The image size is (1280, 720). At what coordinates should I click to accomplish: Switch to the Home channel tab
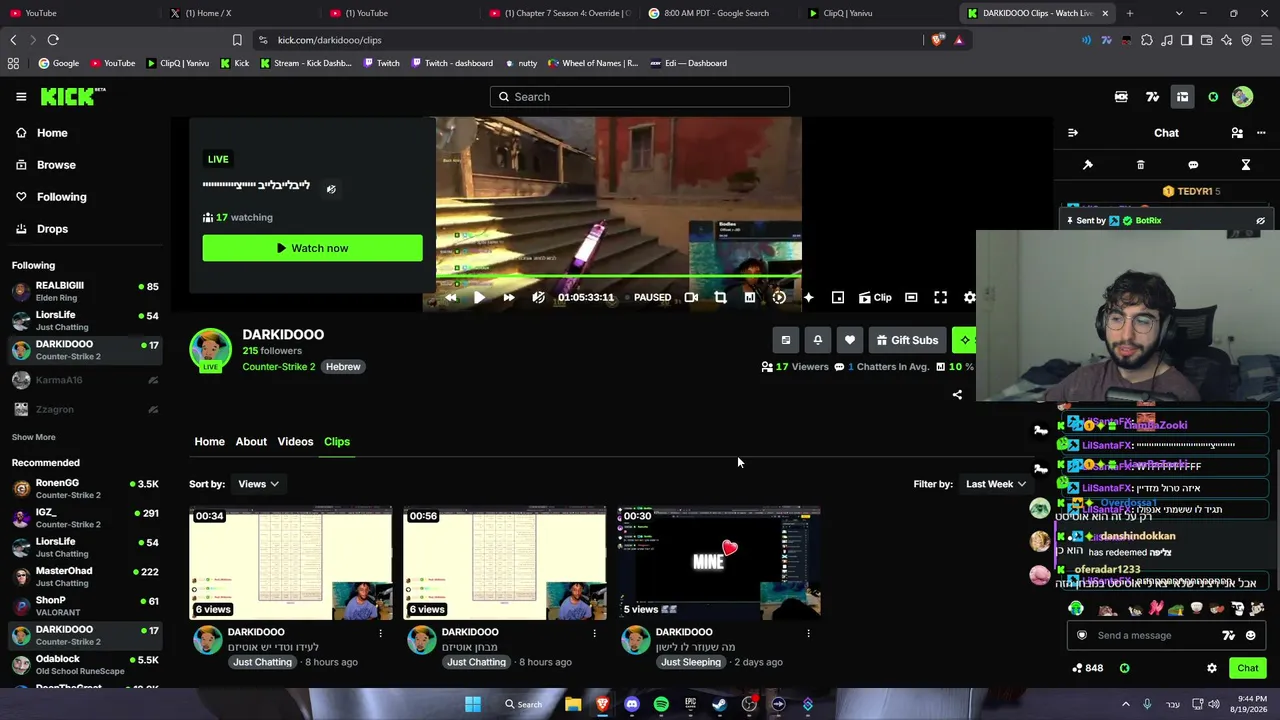pos(209,441)
